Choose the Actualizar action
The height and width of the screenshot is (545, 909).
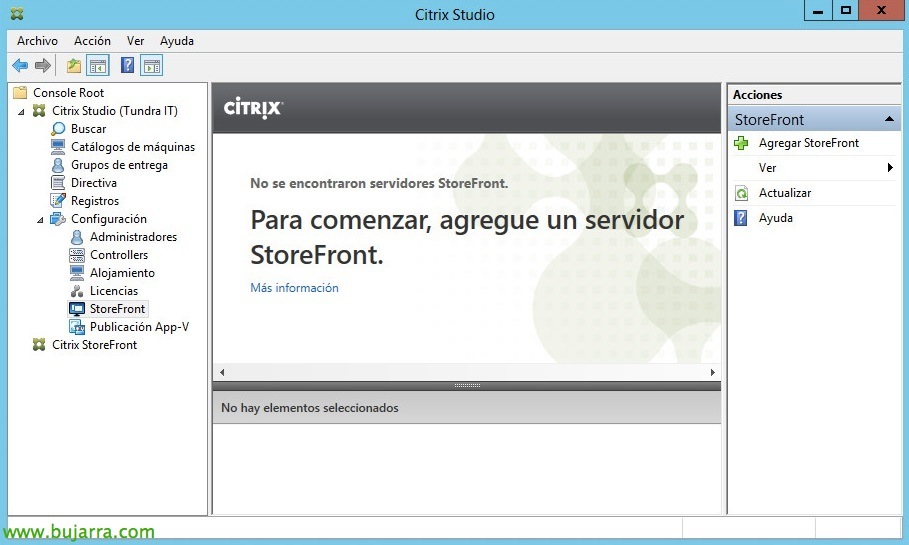click(785, 193)
